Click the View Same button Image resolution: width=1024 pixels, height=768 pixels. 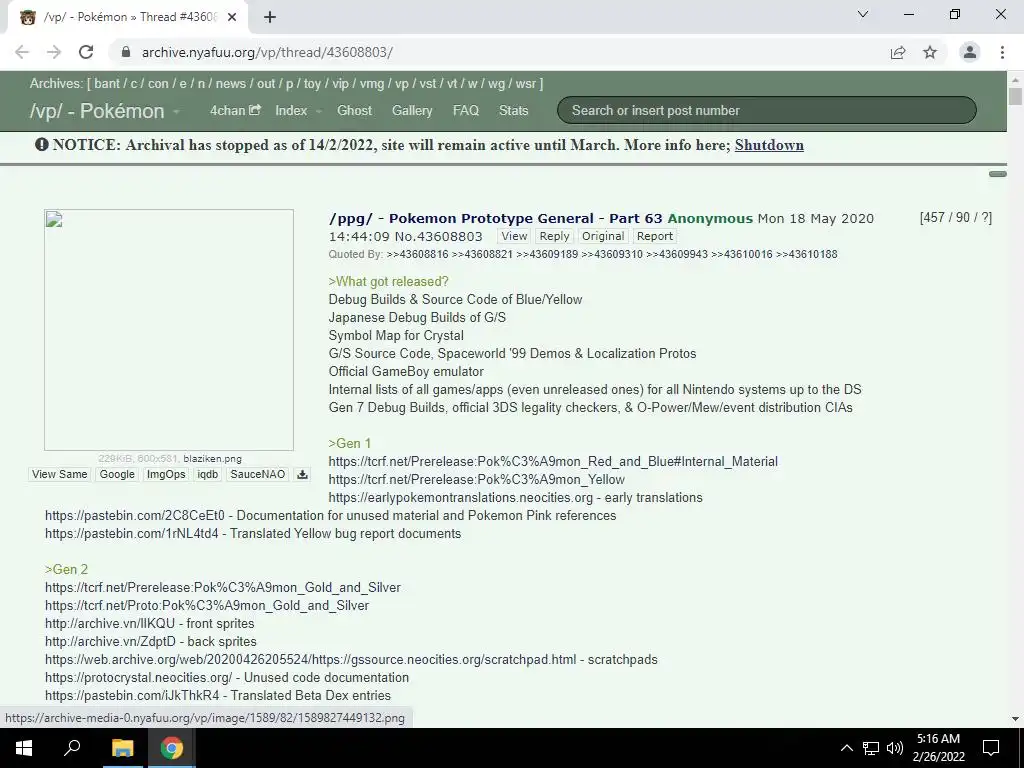(x=59, y=474)
